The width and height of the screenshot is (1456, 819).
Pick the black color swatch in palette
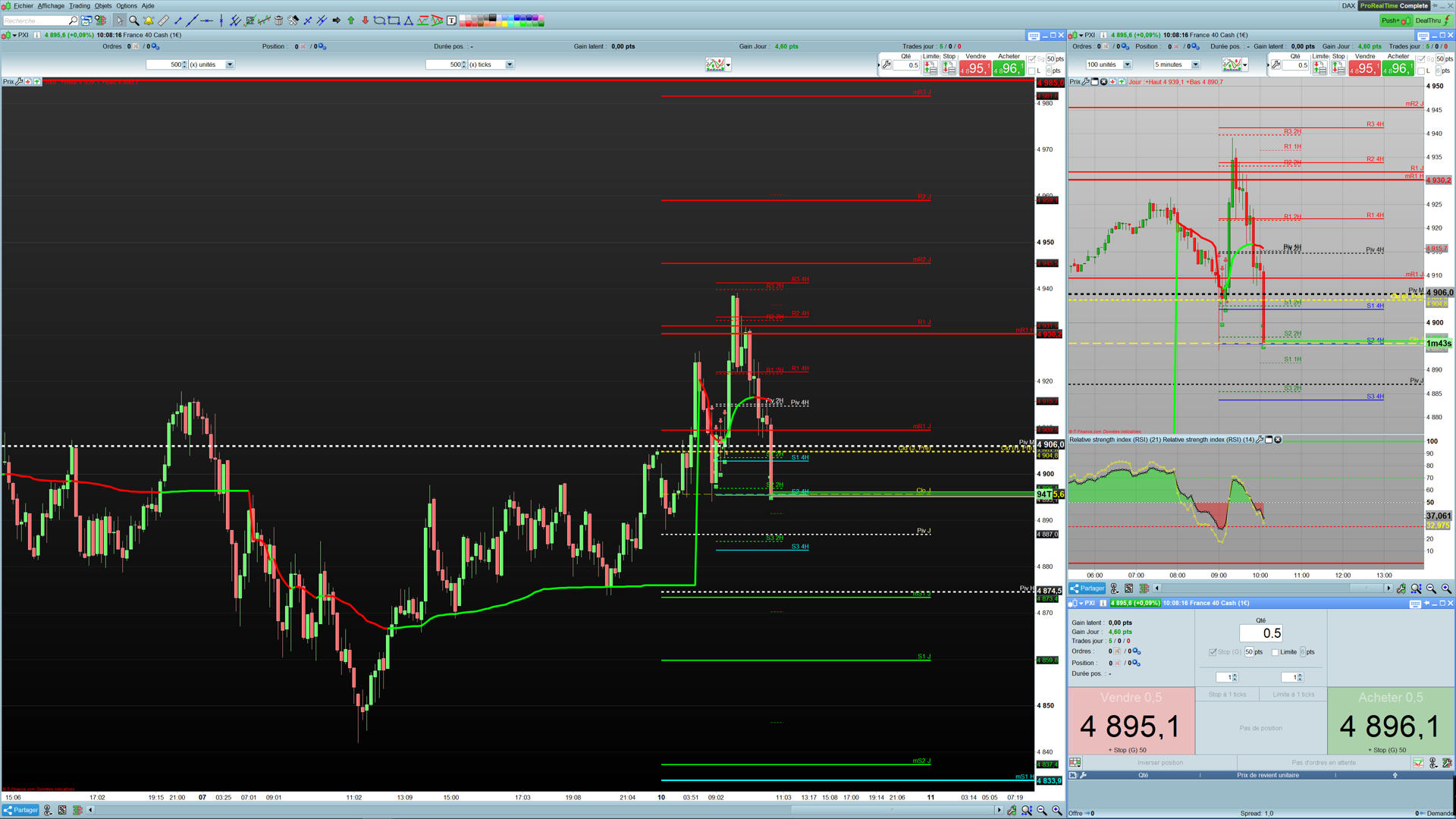coord(492,17)
